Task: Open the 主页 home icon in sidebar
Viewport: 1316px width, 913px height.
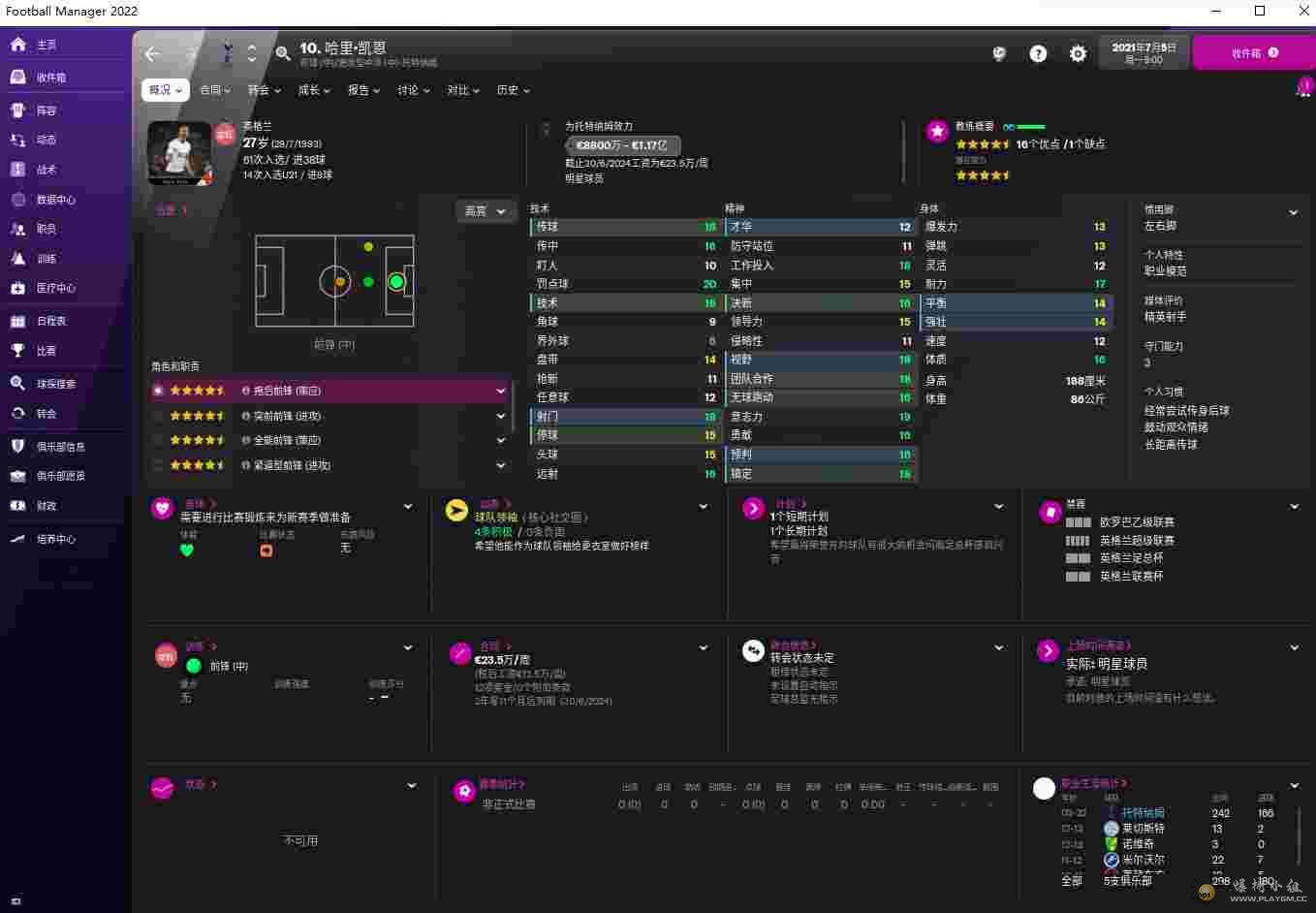Action: coord(17,45)
